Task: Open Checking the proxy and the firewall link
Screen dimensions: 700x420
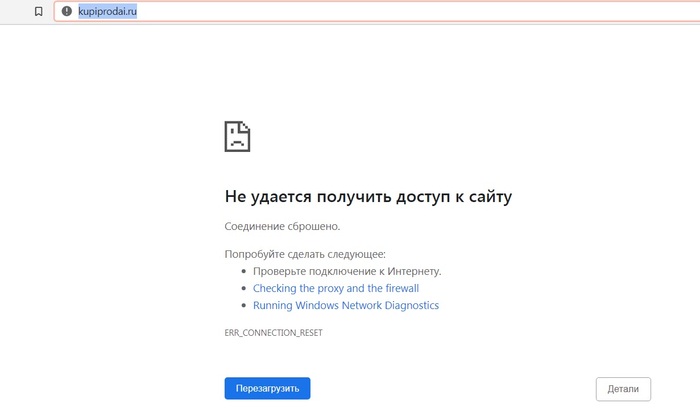Action: pyautogui.click(x=336, y=288)
